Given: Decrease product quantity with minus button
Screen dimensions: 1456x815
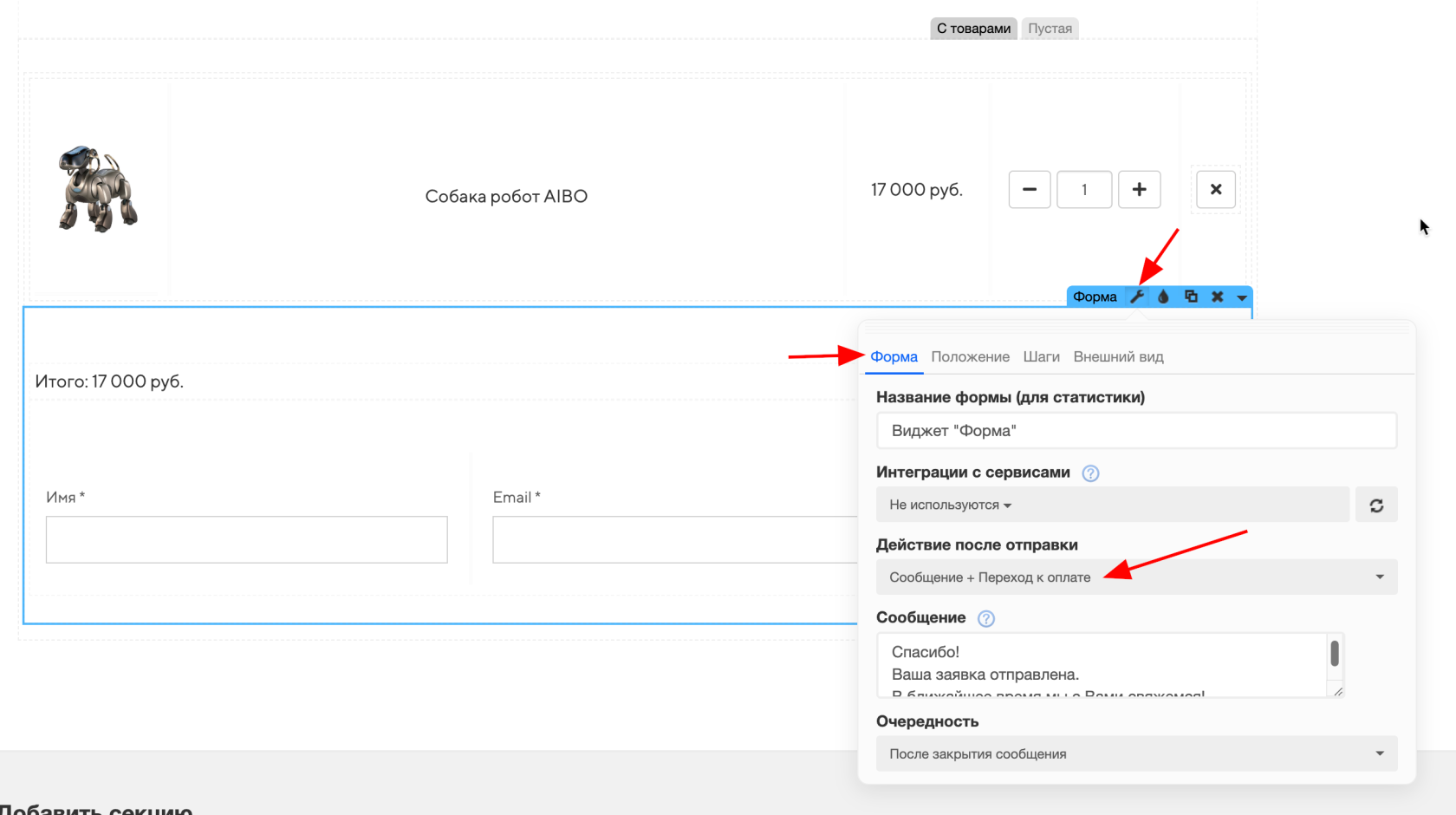Looking at the screenshot, I should click(x=1030, y=190).
